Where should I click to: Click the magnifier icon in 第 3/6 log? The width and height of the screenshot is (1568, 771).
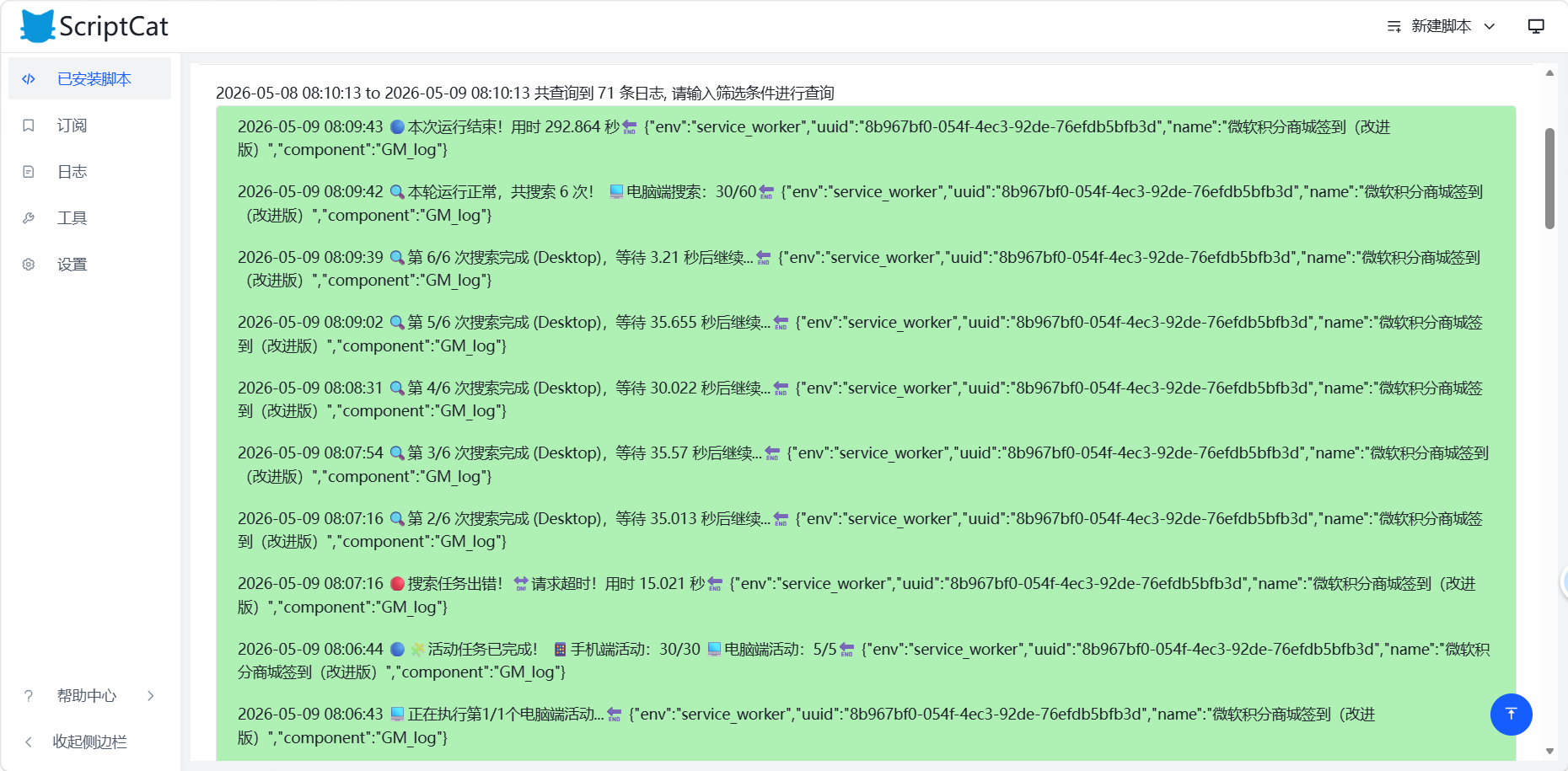point(397,453)
